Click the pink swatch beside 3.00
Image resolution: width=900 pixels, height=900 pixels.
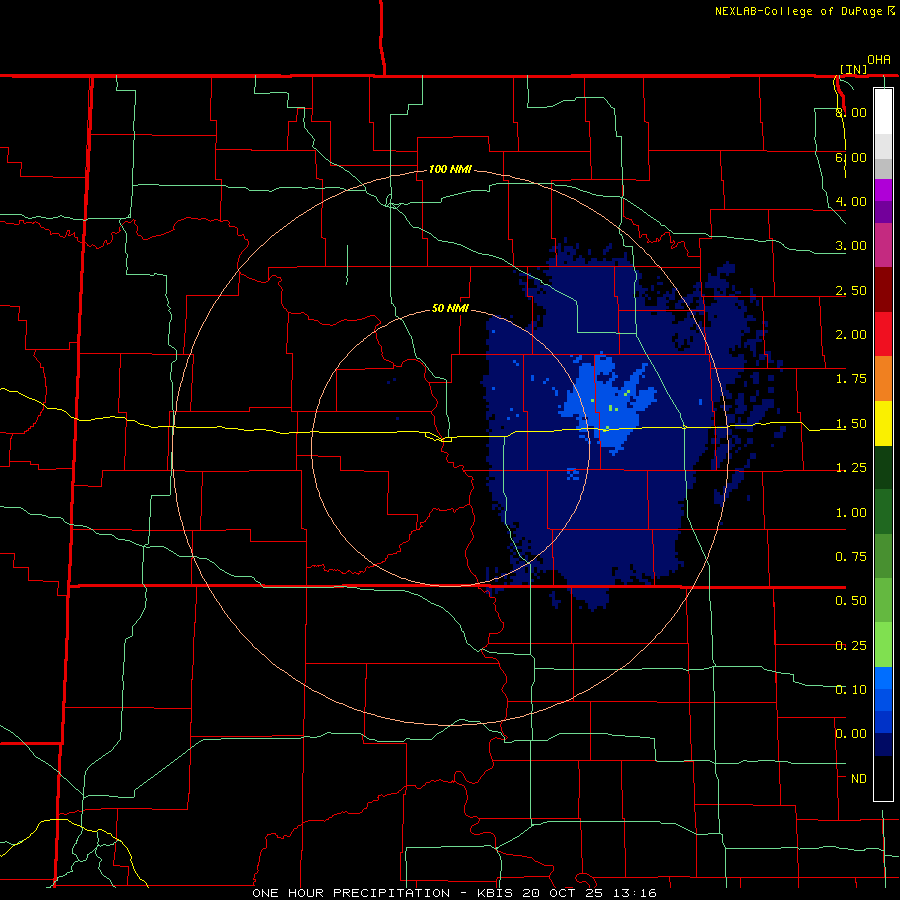coord(883,245)
